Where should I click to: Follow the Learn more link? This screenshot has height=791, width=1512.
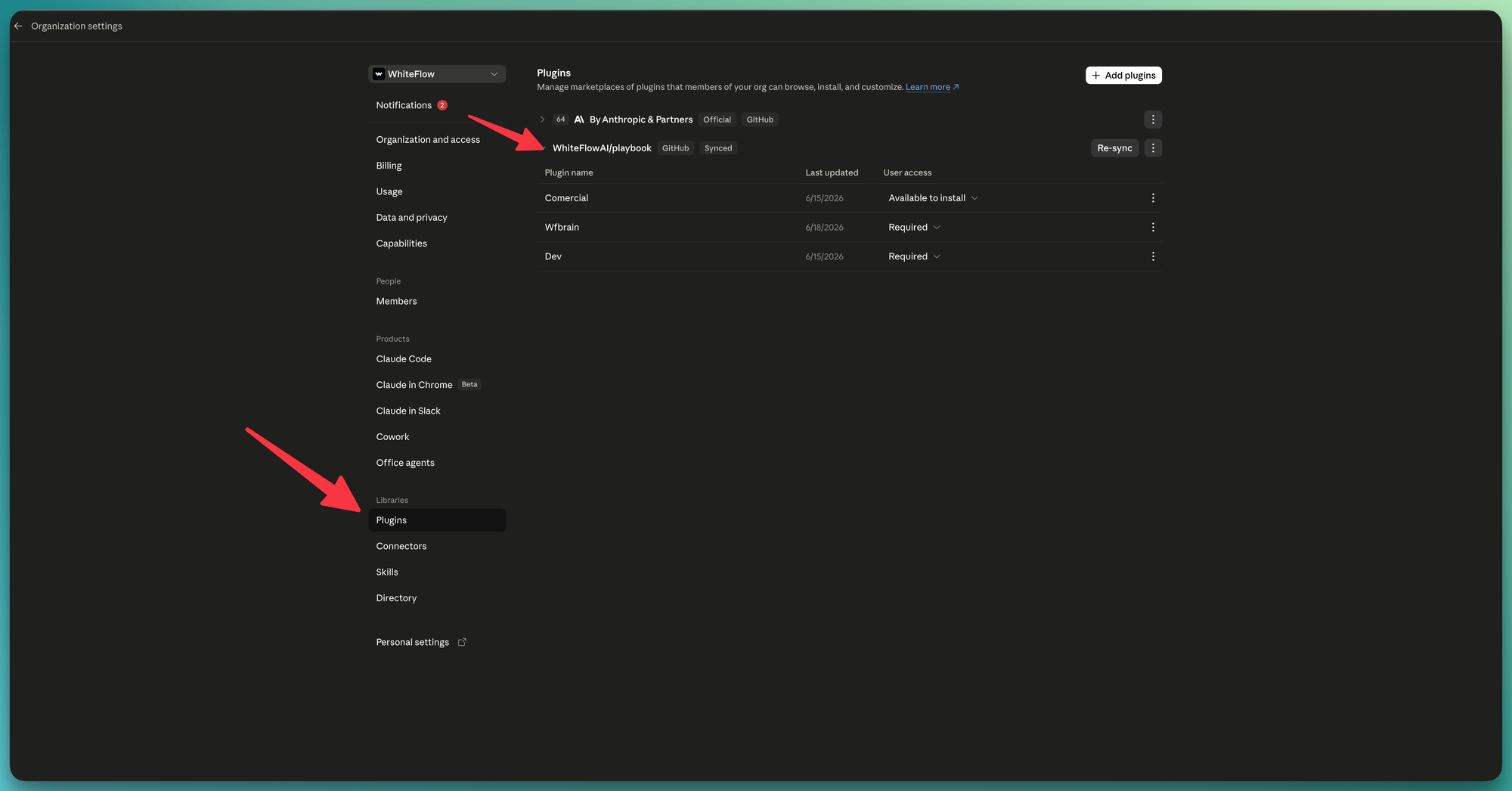click(931, 87)
